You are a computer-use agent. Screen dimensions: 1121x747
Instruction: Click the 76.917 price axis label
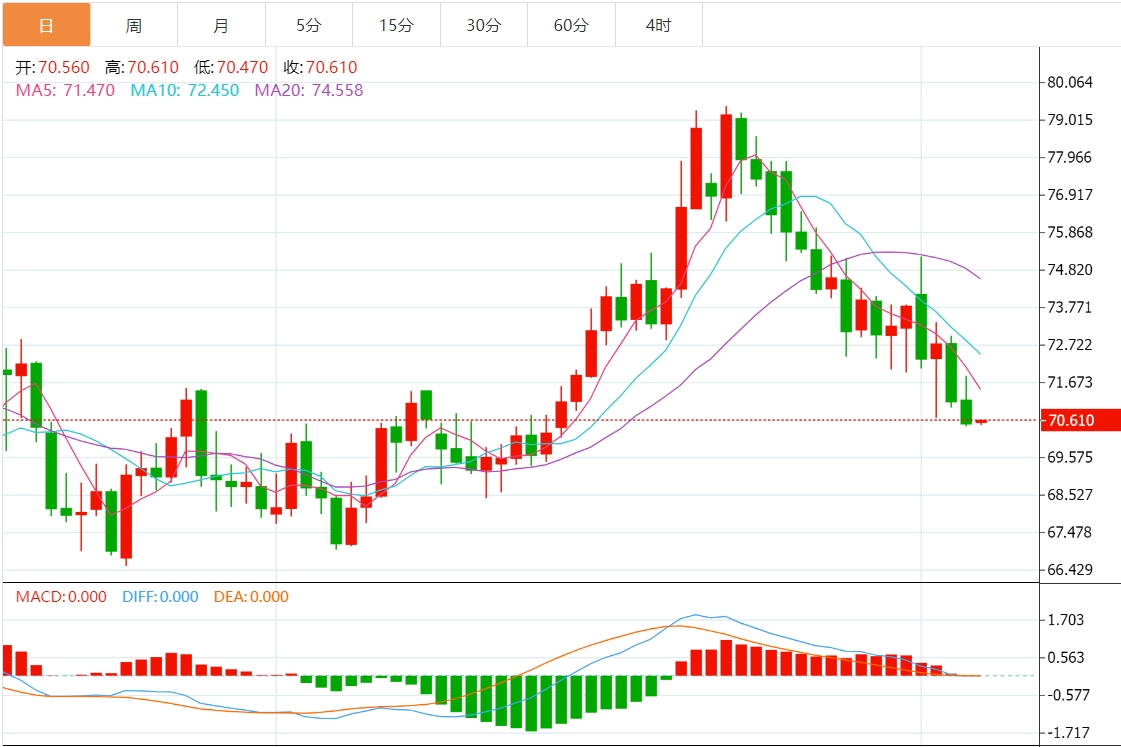(1070, 194)
